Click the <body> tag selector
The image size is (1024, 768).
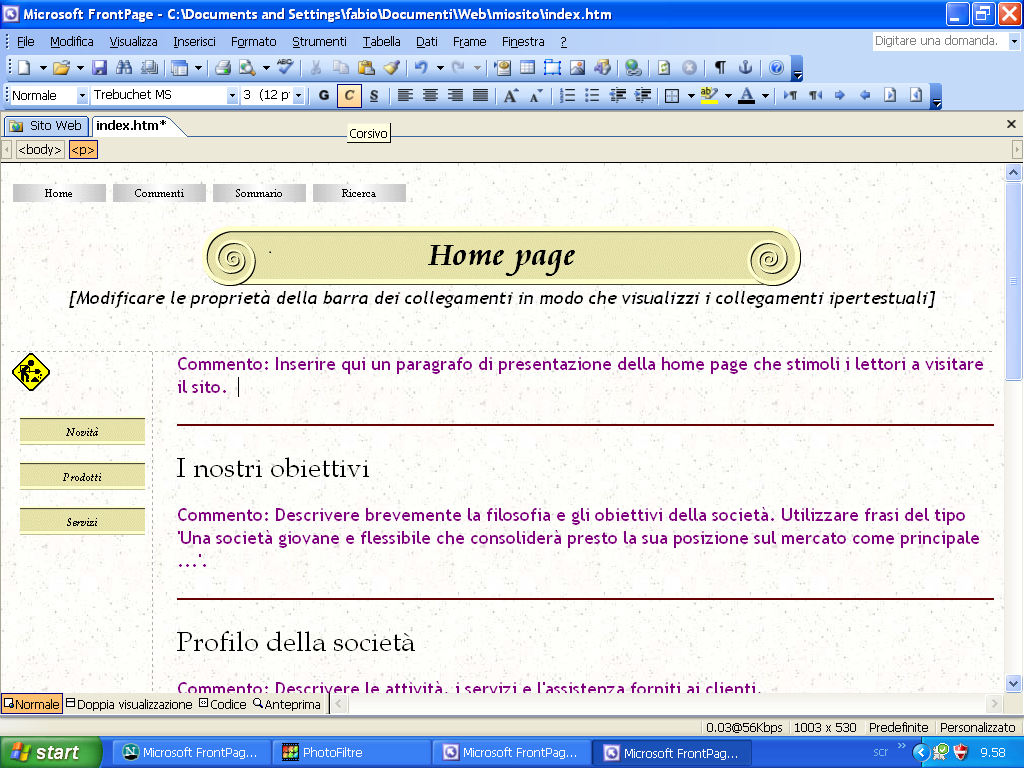click(x=40, y=150)
